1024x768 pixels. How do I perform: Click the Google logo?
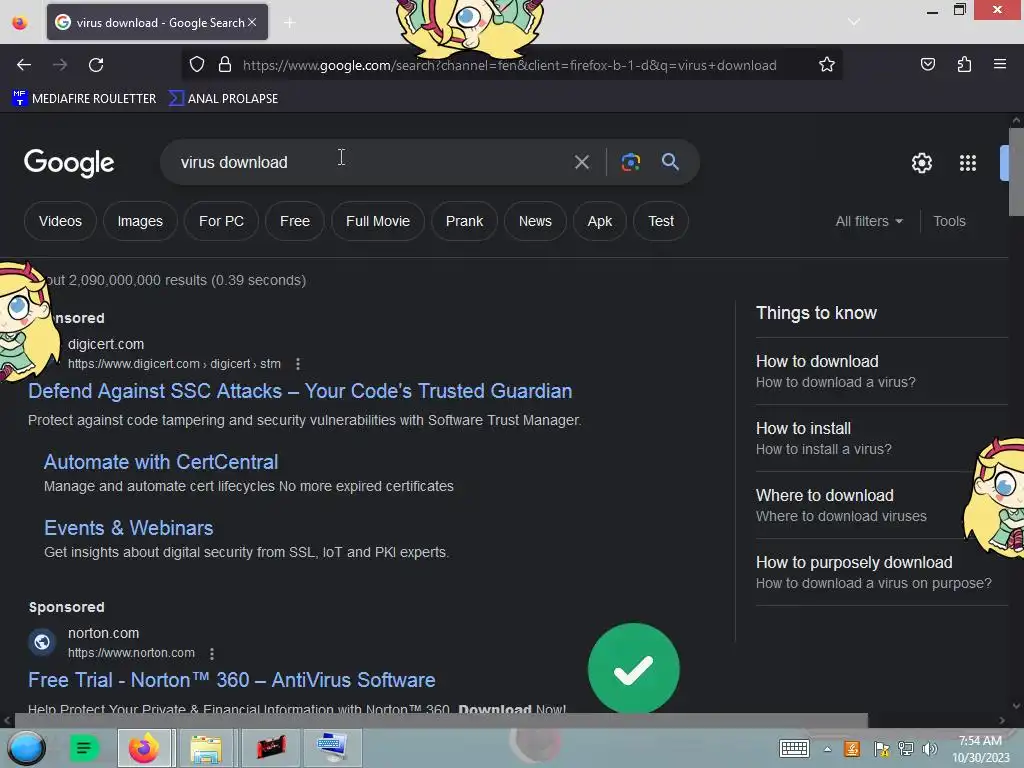click(69, 163)
